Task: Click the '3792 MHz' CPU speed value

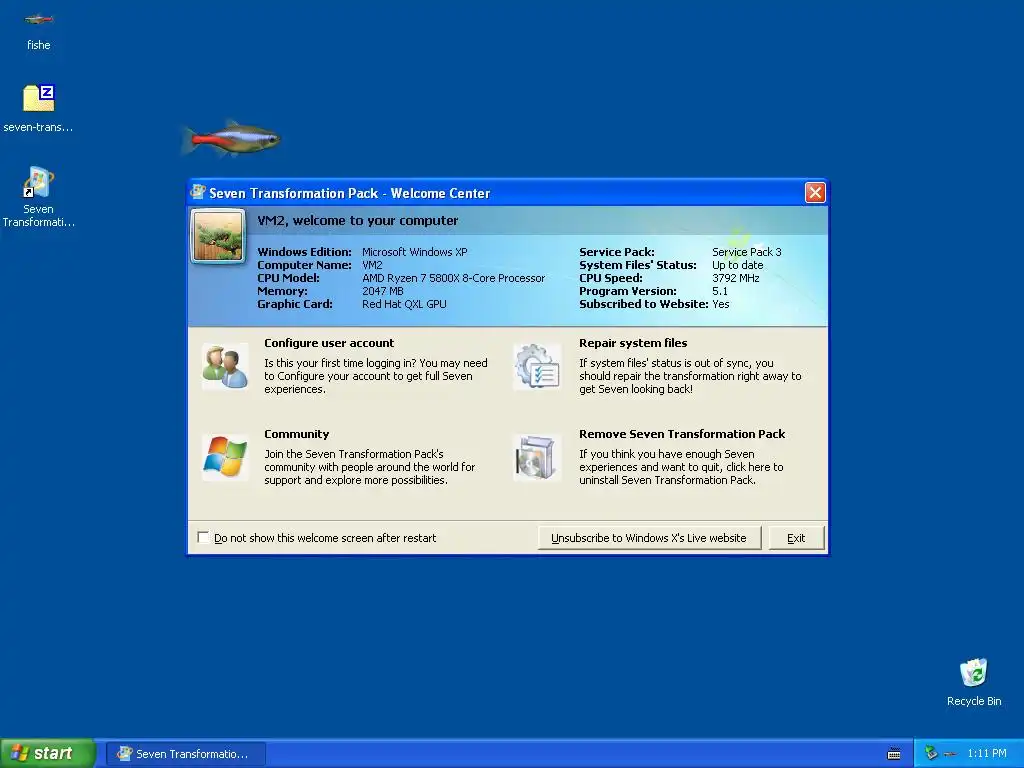Action: (x=735, y=278)
